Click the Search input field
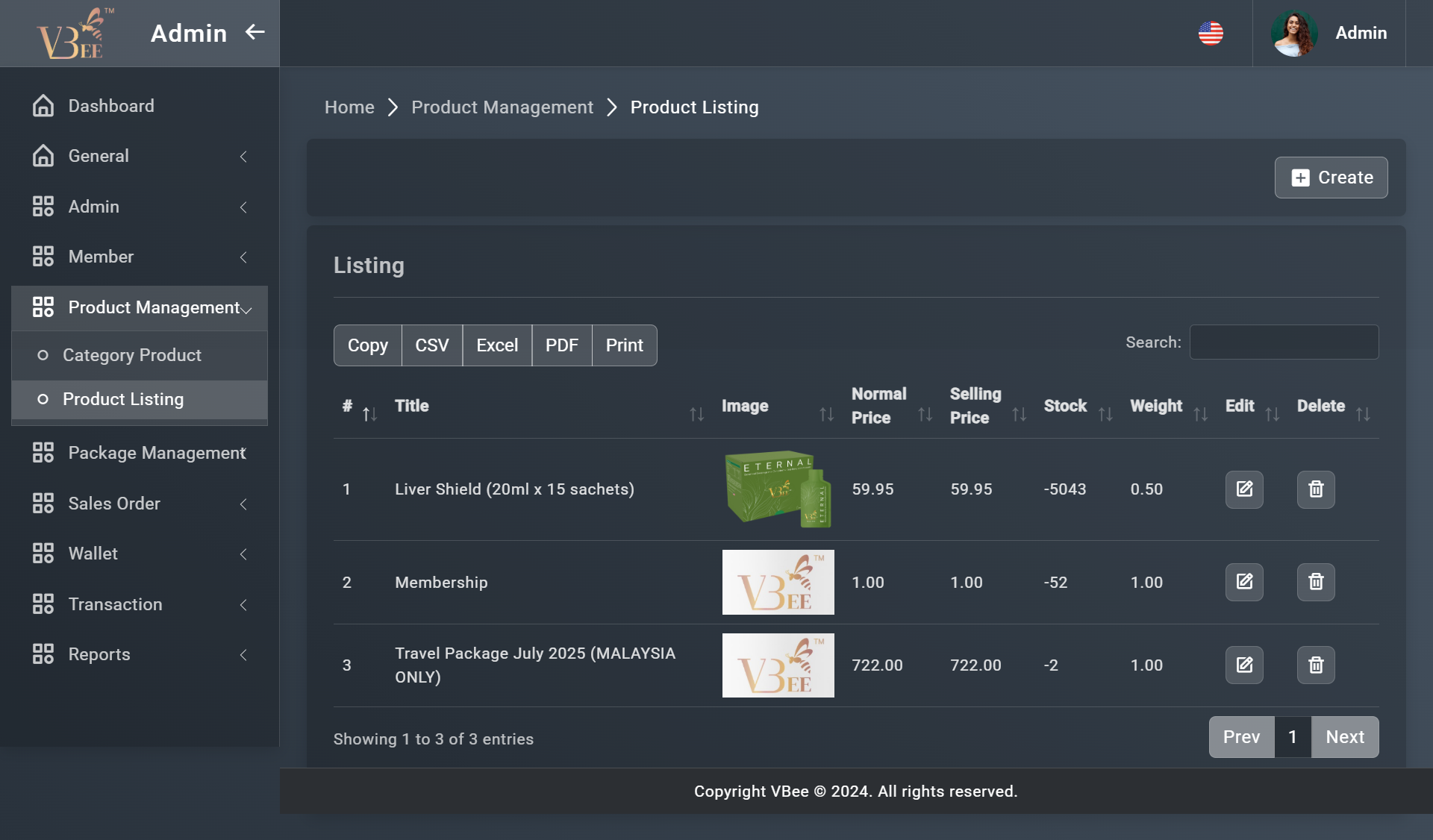 [1284, 342]
